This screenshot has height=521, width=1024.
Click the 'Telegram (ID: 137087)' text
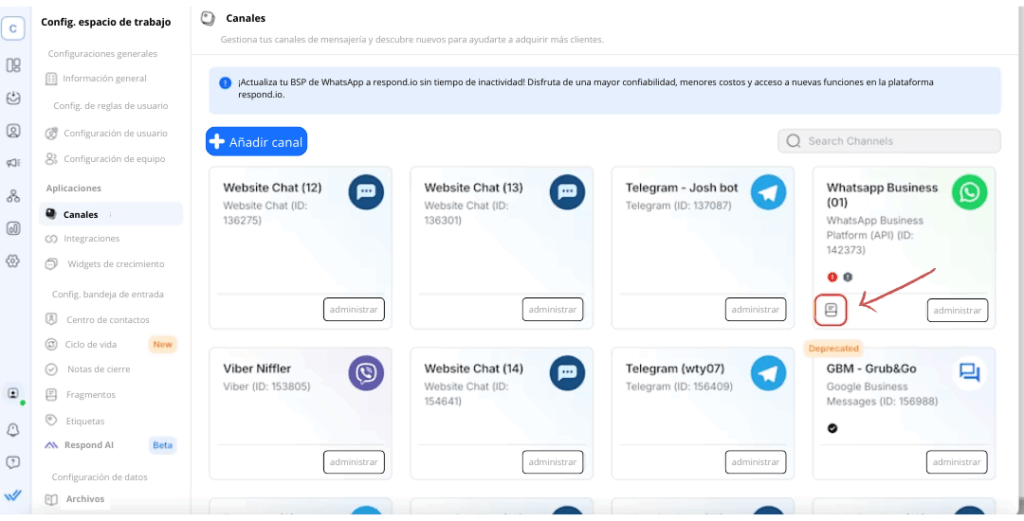(679, 206)
